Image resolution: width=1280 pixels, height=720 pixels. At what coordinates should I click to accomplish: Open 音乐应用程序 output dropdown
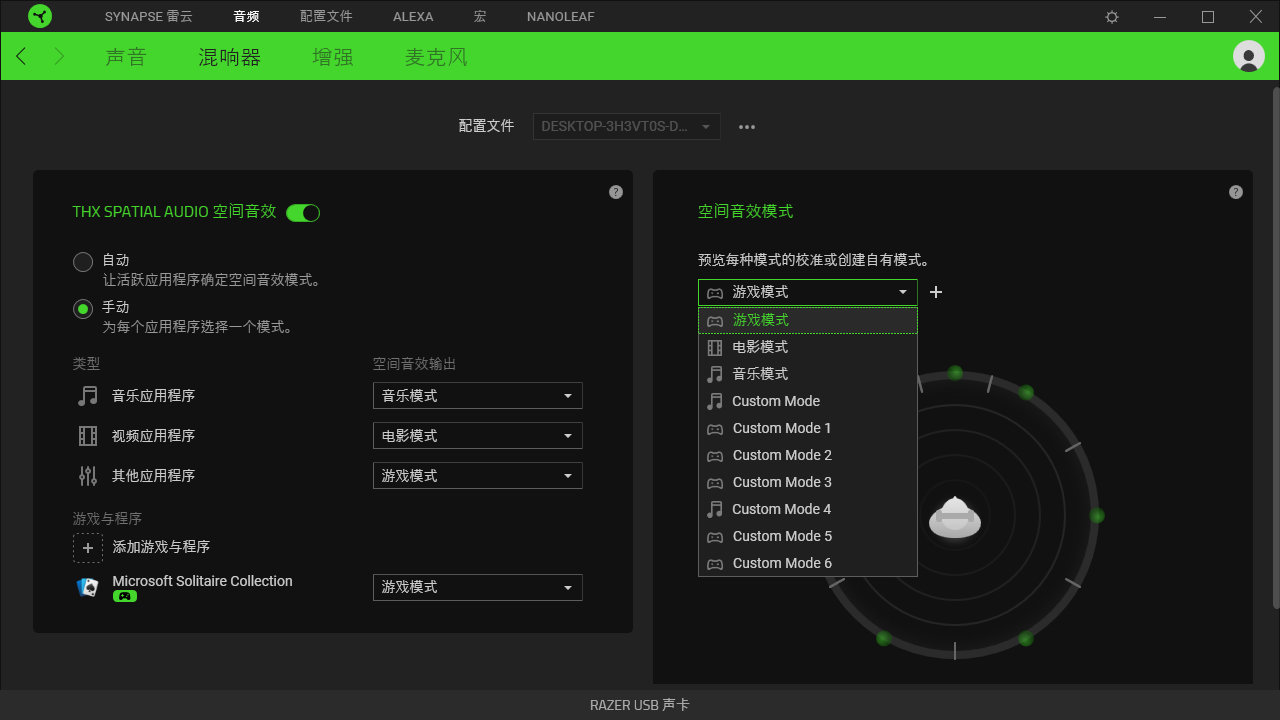tap(478, 396)
